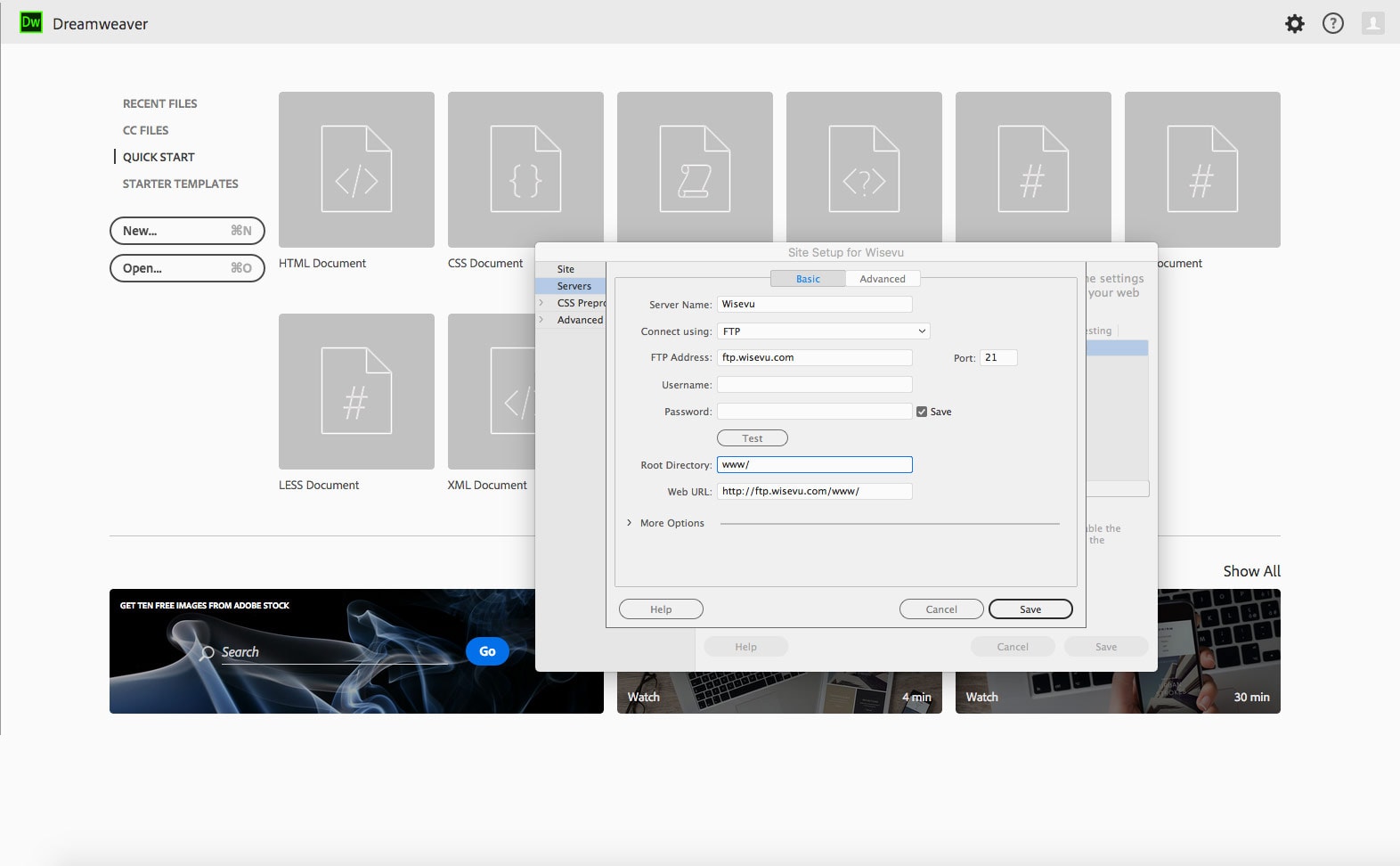Click the Web URL field
Image resolution: width=1400 pixels, height=866 pixels.
[815, 492]
